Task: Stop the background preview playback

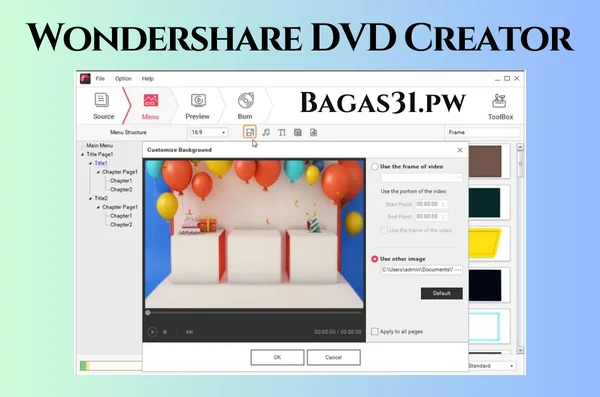Action: tap(165, 332)
